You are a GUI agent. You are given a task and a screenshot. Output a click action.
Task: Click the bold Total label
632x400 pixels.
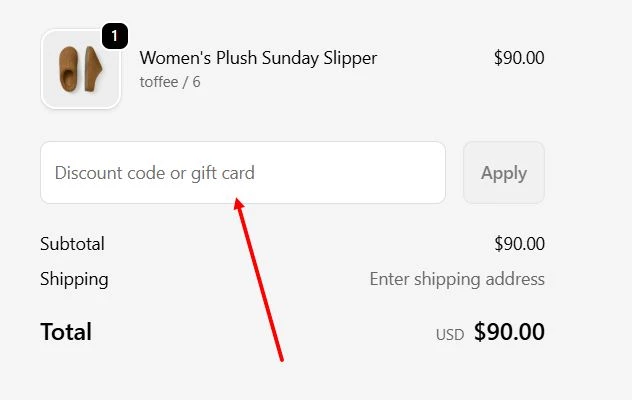pos(66,332)
